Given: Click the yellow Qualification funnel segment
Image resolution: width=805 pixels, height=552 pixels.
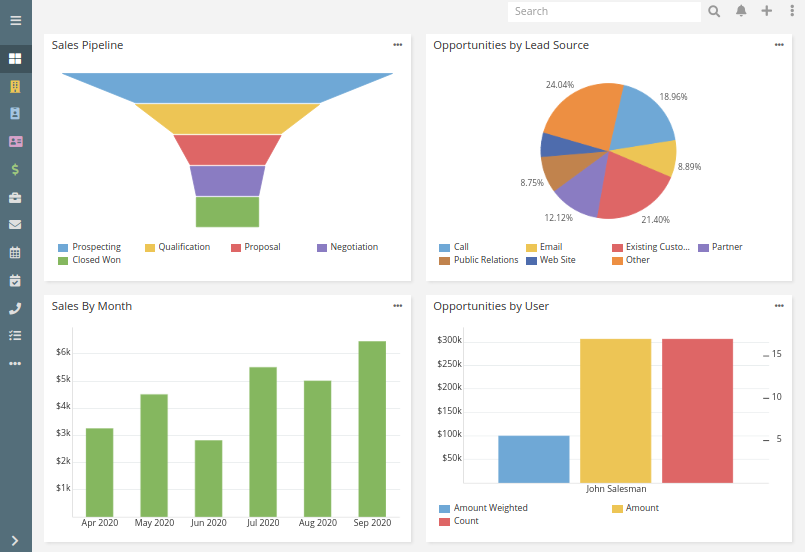Looking at the screenshot, I should (227, 119).
